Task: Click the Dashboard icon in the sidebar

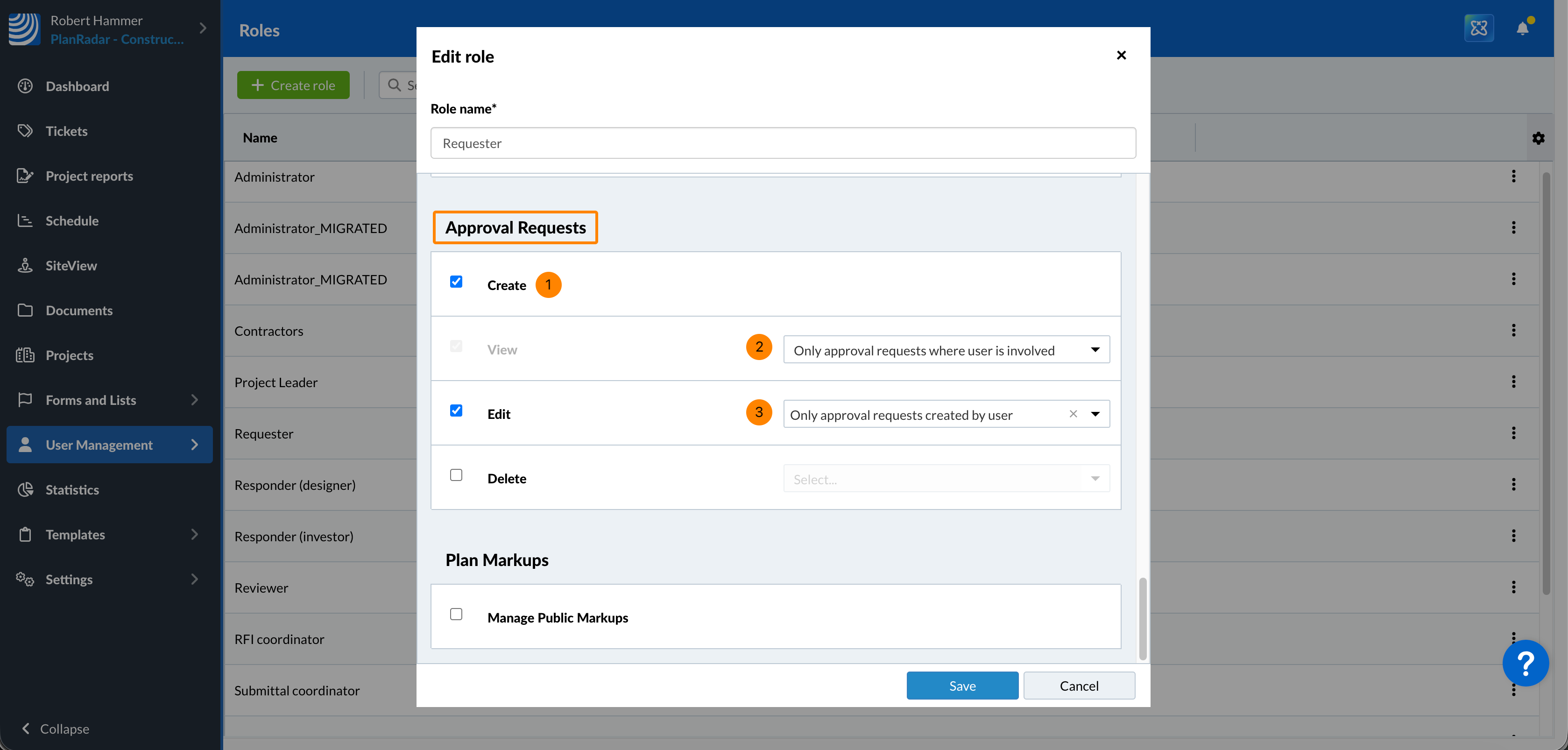Action: (x=25, y=86)
